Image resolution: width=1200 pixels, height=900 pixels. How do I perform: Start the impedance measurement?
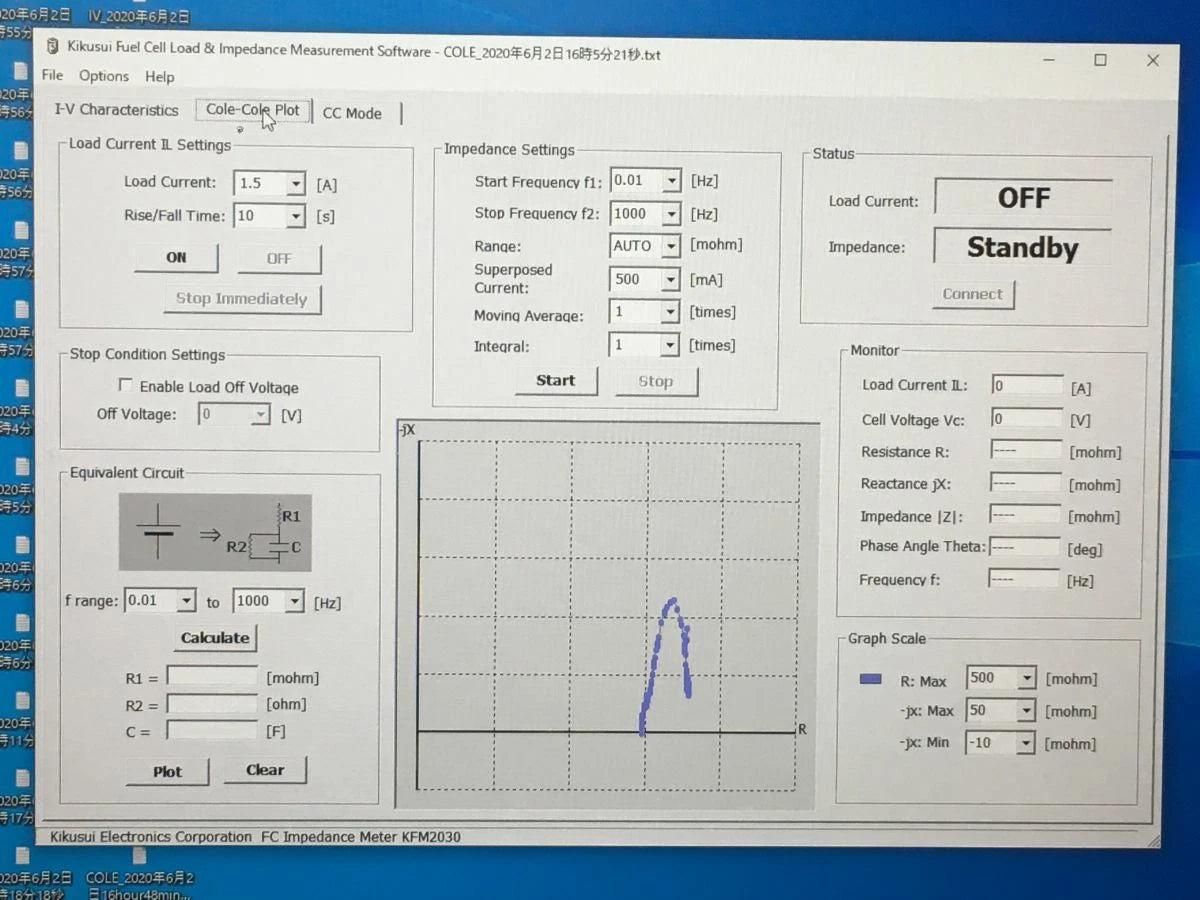pos(556,381)
